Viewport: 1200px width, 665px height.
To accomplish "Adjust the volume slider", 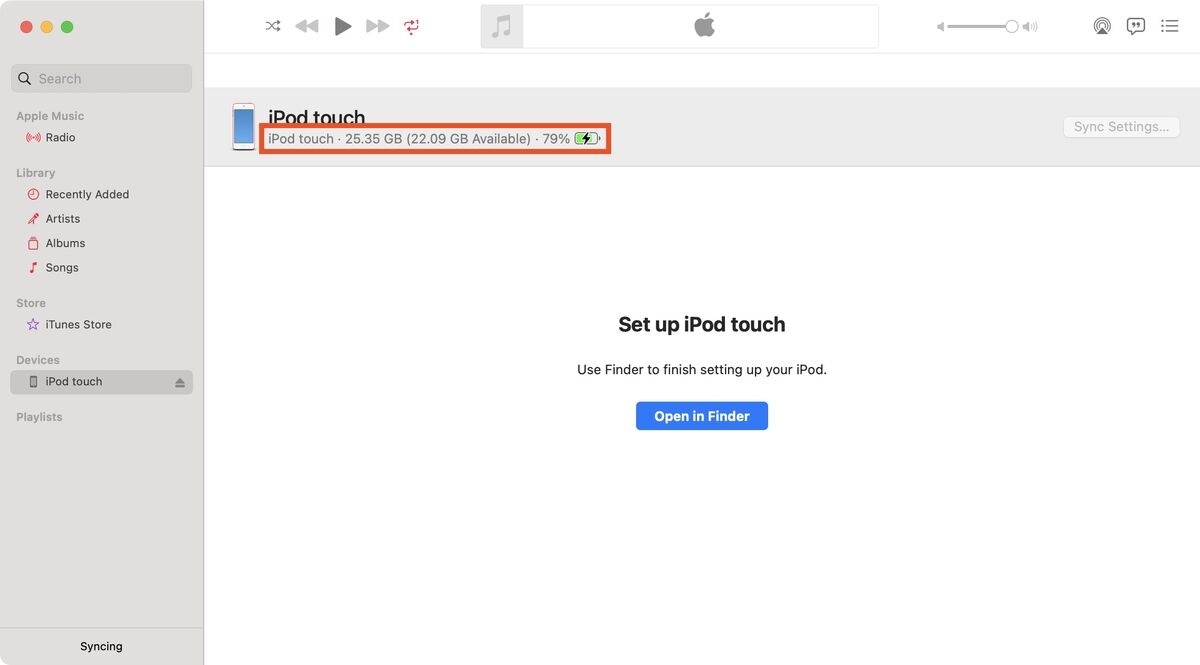I will pyautogui.click(x=1011, y=27).
